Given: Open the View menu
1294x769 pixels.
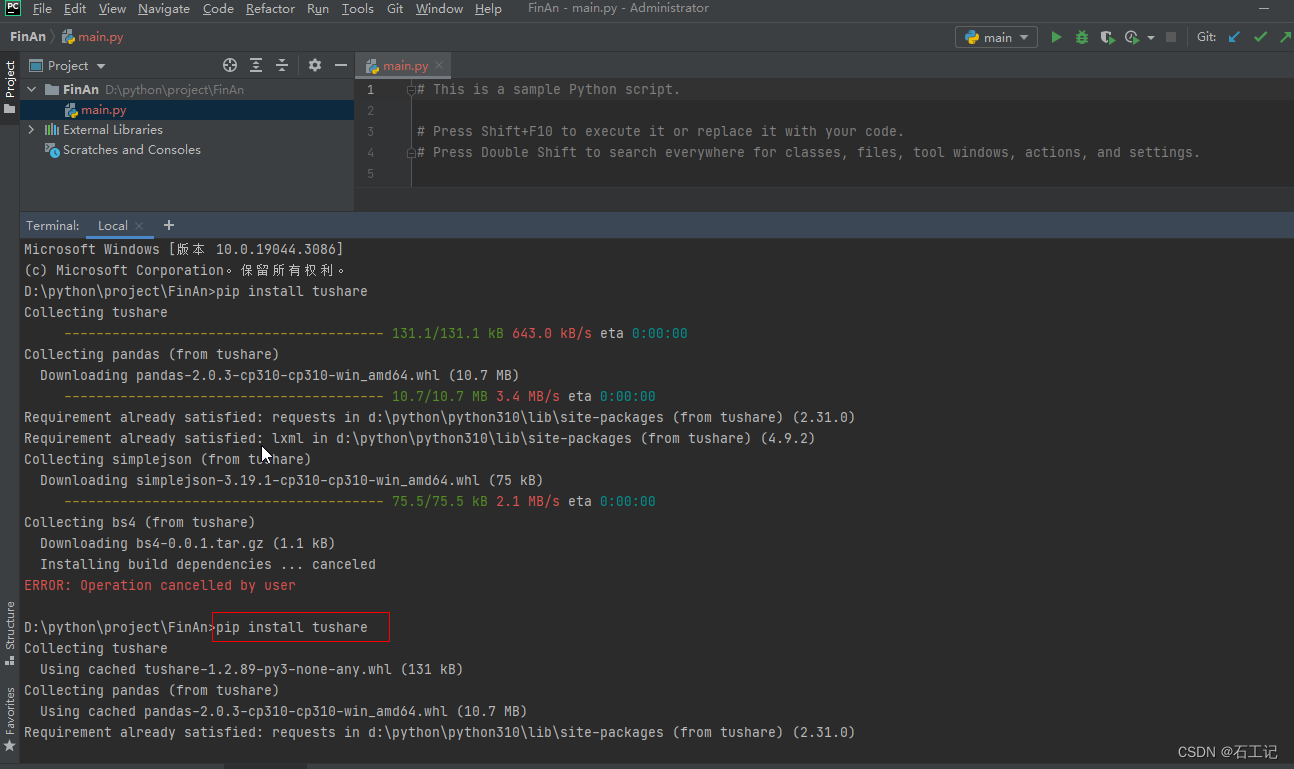Looking at the screenshot, I should pyautogui.click(x=112, y=9).
